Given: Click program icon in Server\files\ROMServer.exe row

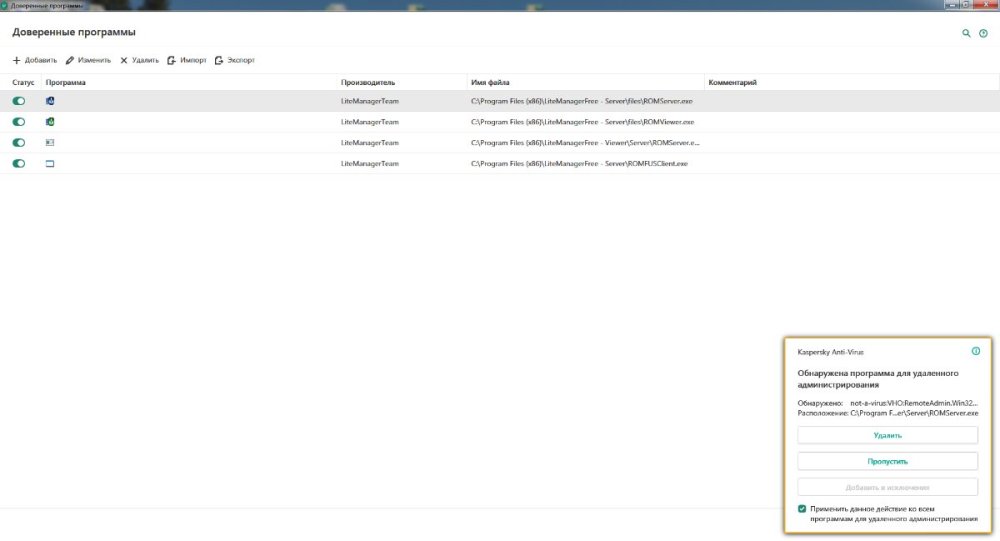Looking at the screenshot, I should pyautogui.click(x=50, y=101).
